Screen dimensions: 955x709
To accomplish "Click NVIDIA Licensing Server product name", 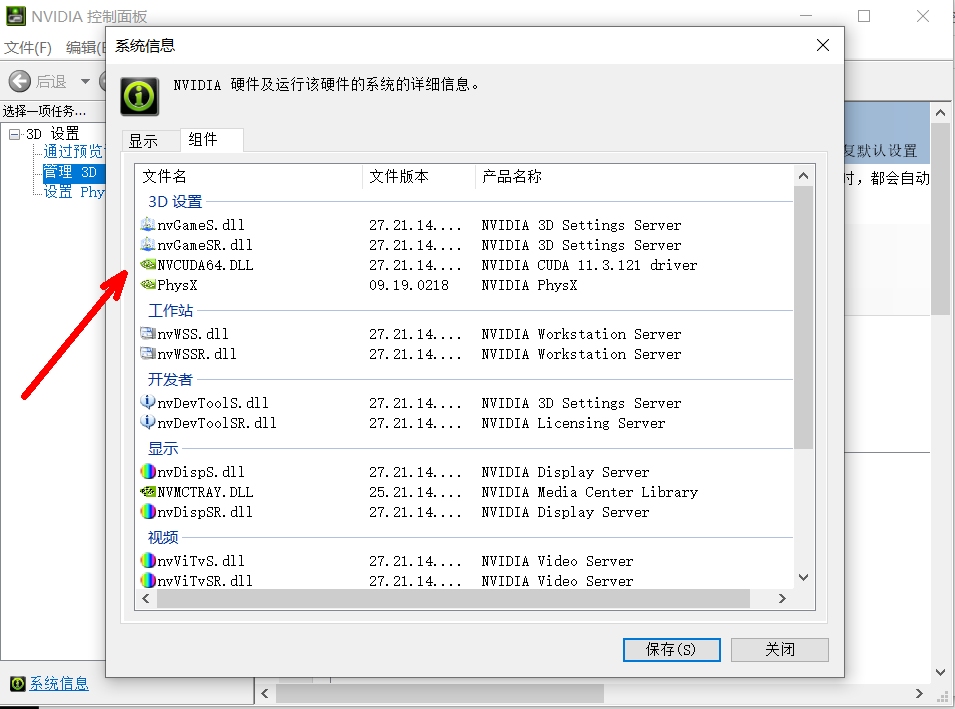I will click(573, 423).
